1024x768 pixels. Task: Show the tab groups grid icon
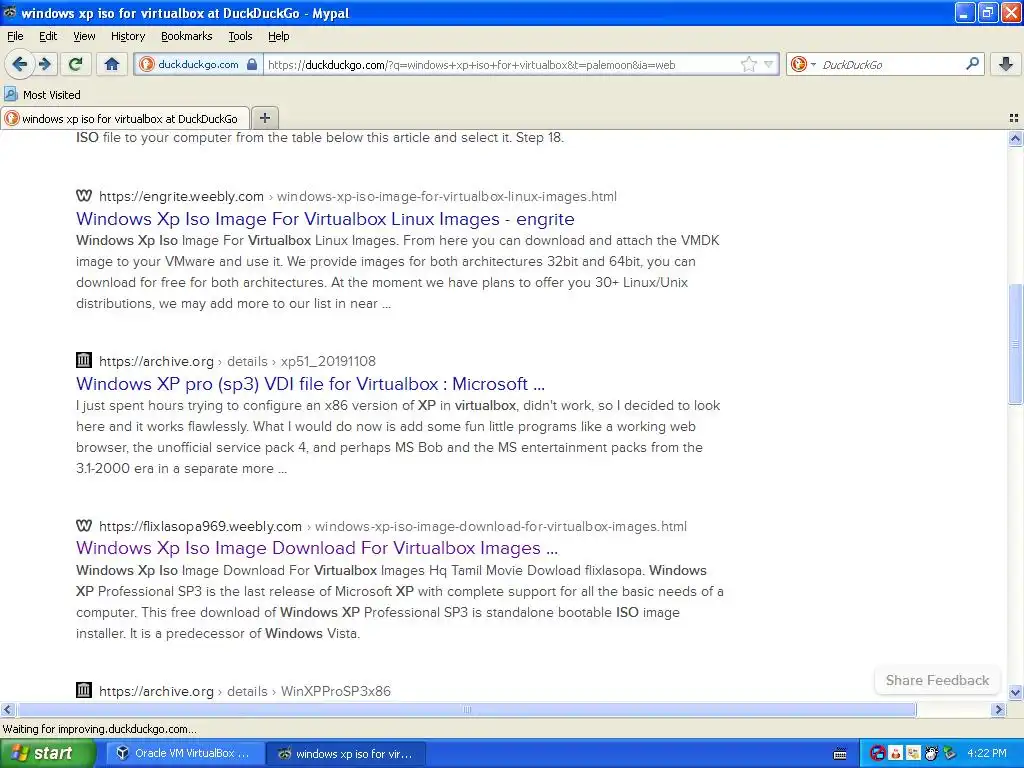click(1014, 118)
